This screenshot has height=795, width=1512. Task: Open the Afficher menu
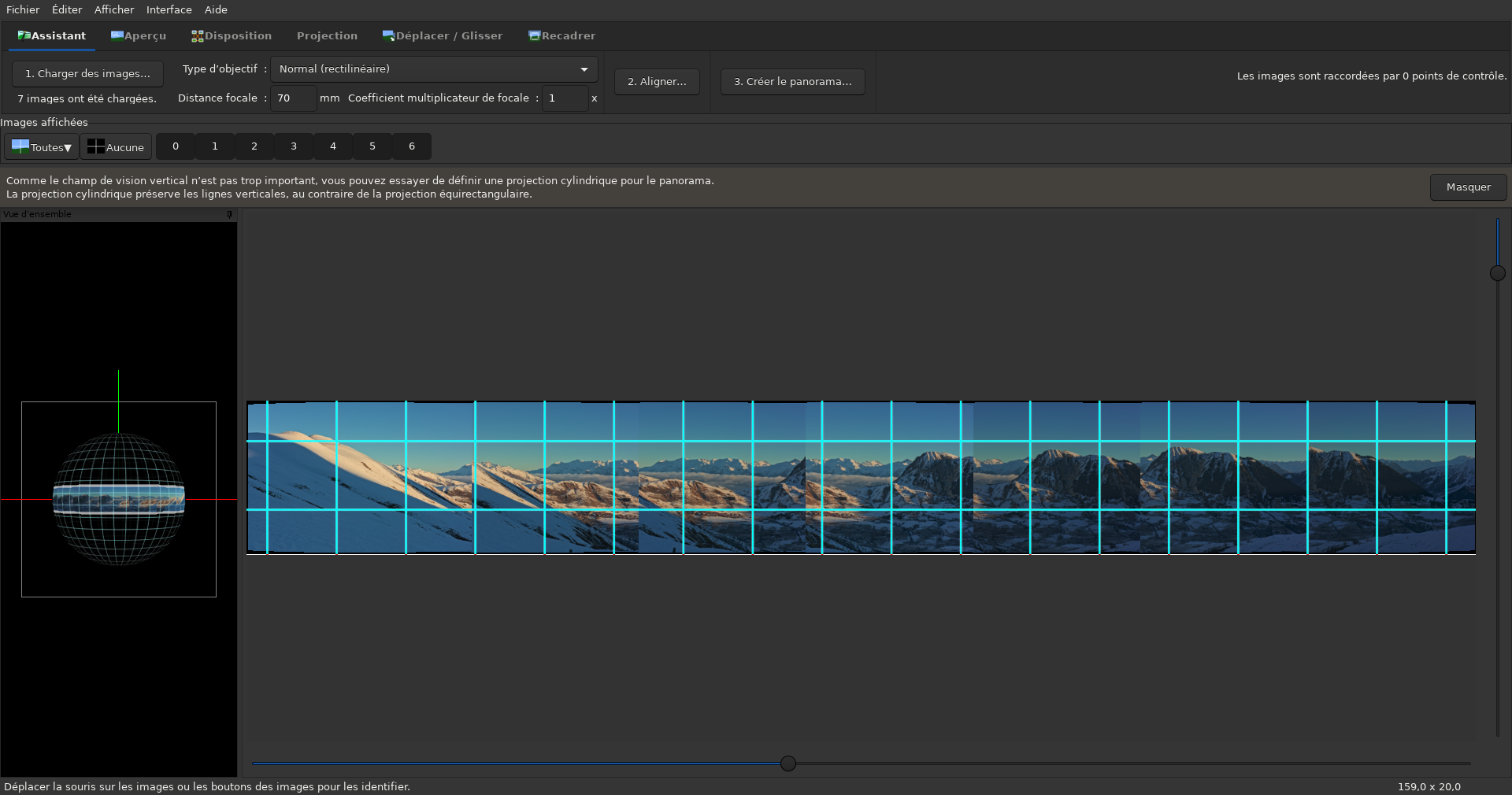click(x=114, y=9)
